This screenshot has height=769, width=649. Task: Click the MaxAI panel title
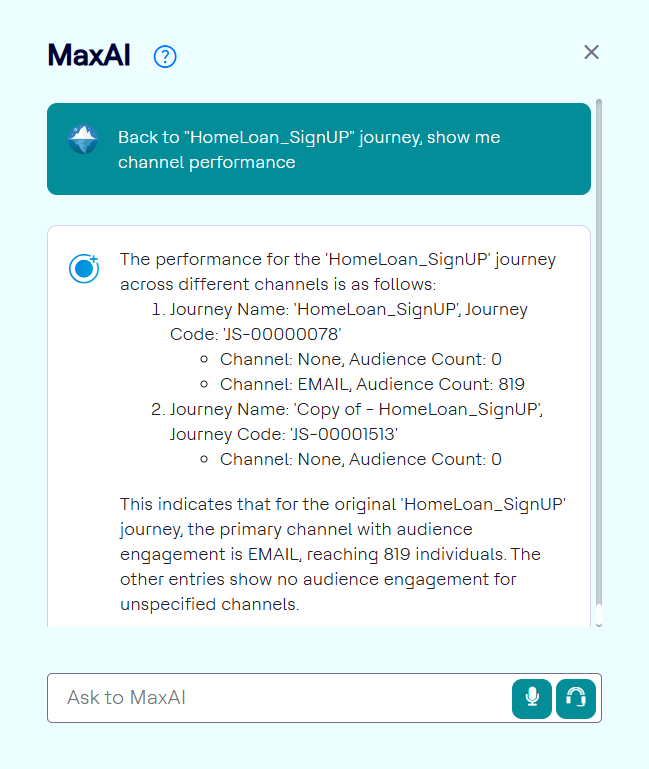[89, 57]
